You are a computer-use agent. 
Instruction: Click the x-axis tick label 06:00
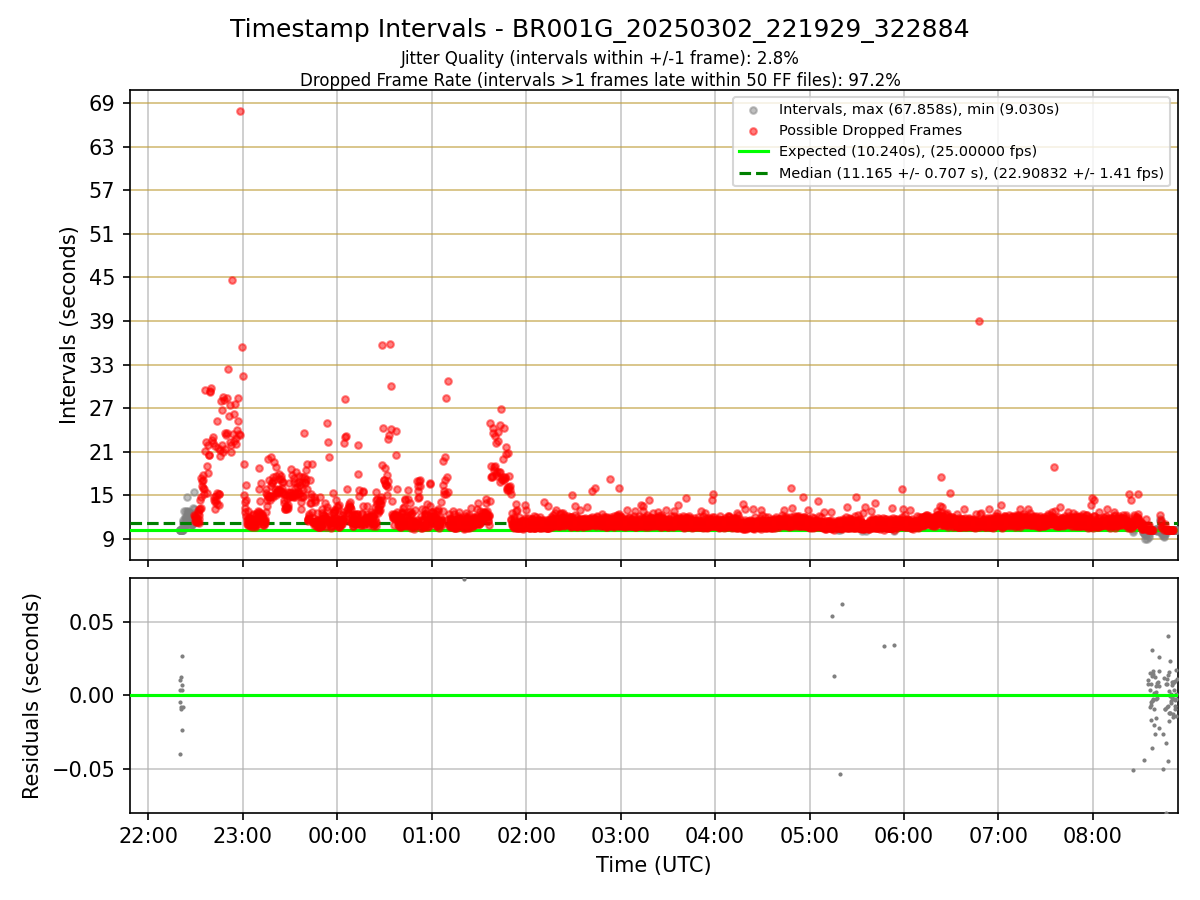click(904, 834)
